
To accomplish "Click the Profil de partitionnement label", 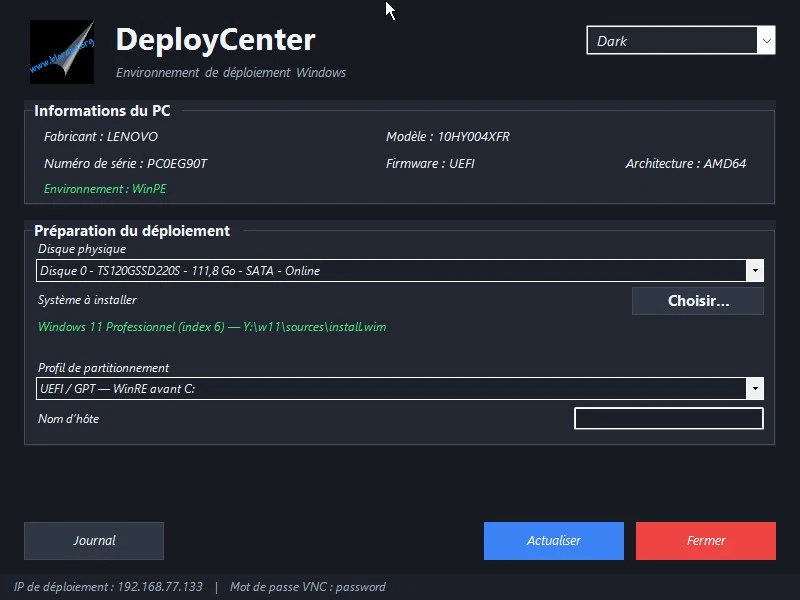I will coord(103,368).
